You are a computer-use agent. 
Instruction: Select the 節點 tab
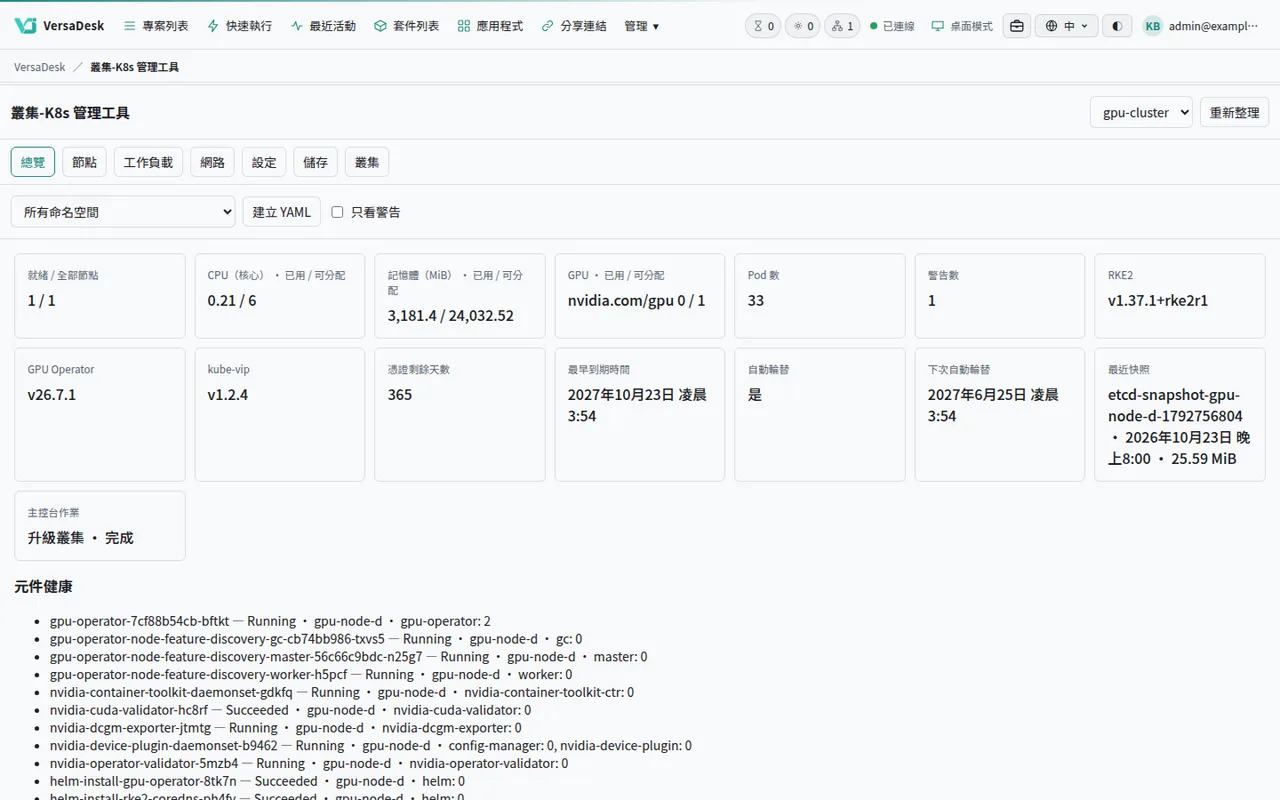84,162
